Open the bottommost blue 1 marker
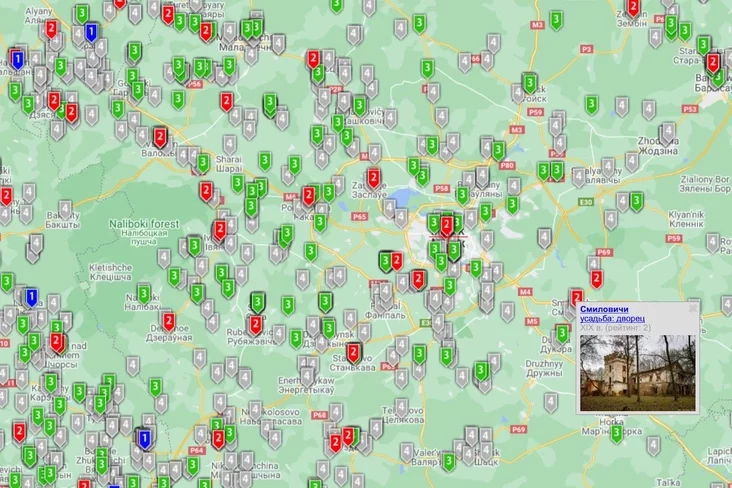The width and height of the screenshot is (732, 488). click(144, 437)
